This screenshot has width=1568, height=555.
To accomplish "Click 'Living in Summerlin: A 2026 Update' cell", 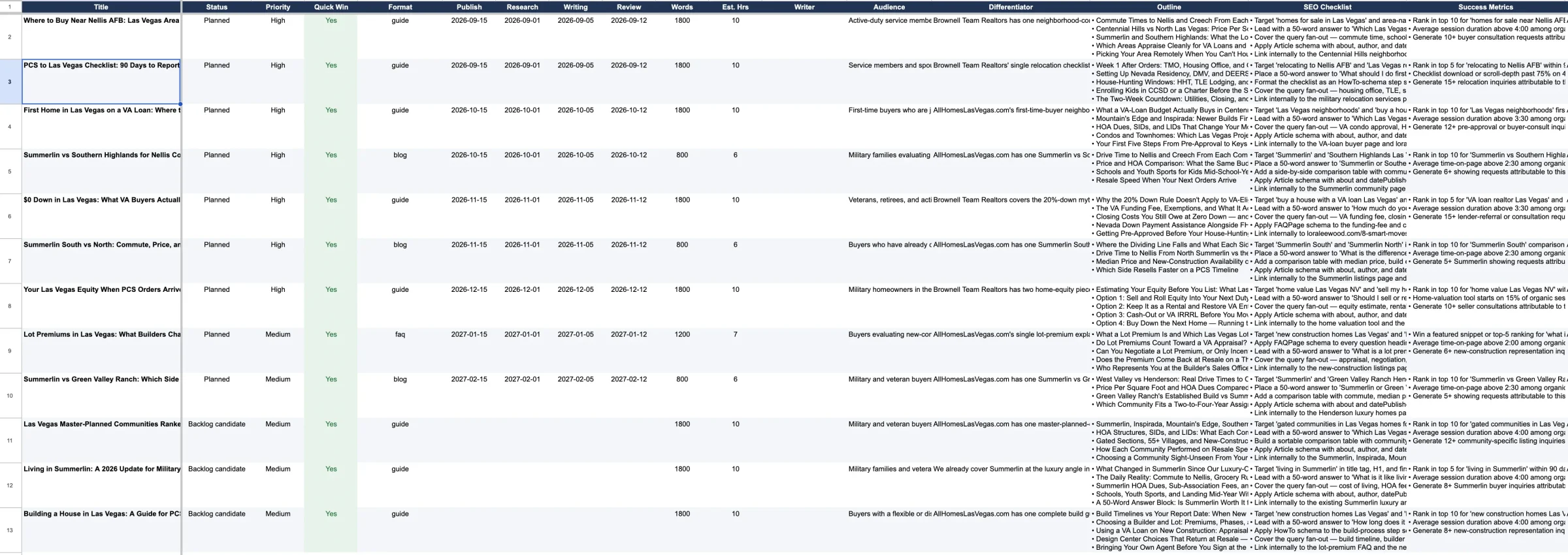I will click(101, 485).
